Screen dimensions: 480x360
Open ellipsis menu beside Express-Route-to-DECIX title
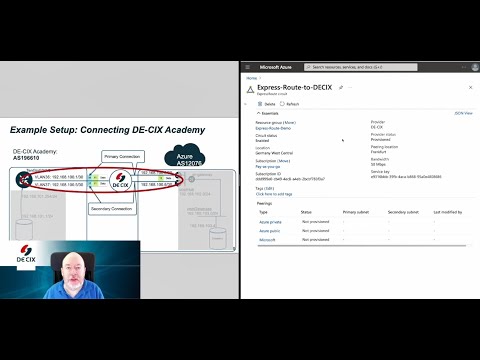350,87
